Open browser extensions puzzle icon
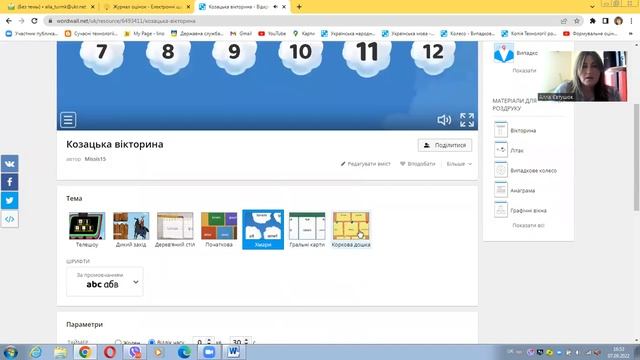 point(593,21)
